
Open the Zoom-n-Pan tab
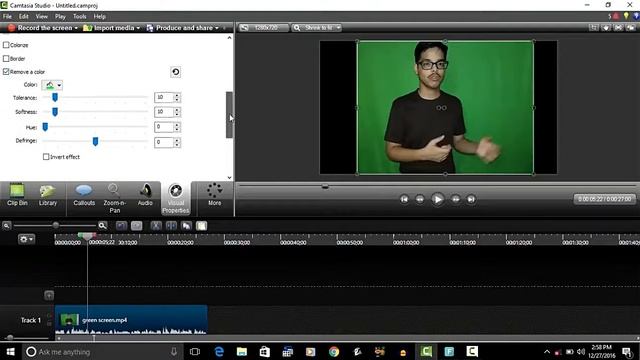pyautogui.click(x=115, y=198)
